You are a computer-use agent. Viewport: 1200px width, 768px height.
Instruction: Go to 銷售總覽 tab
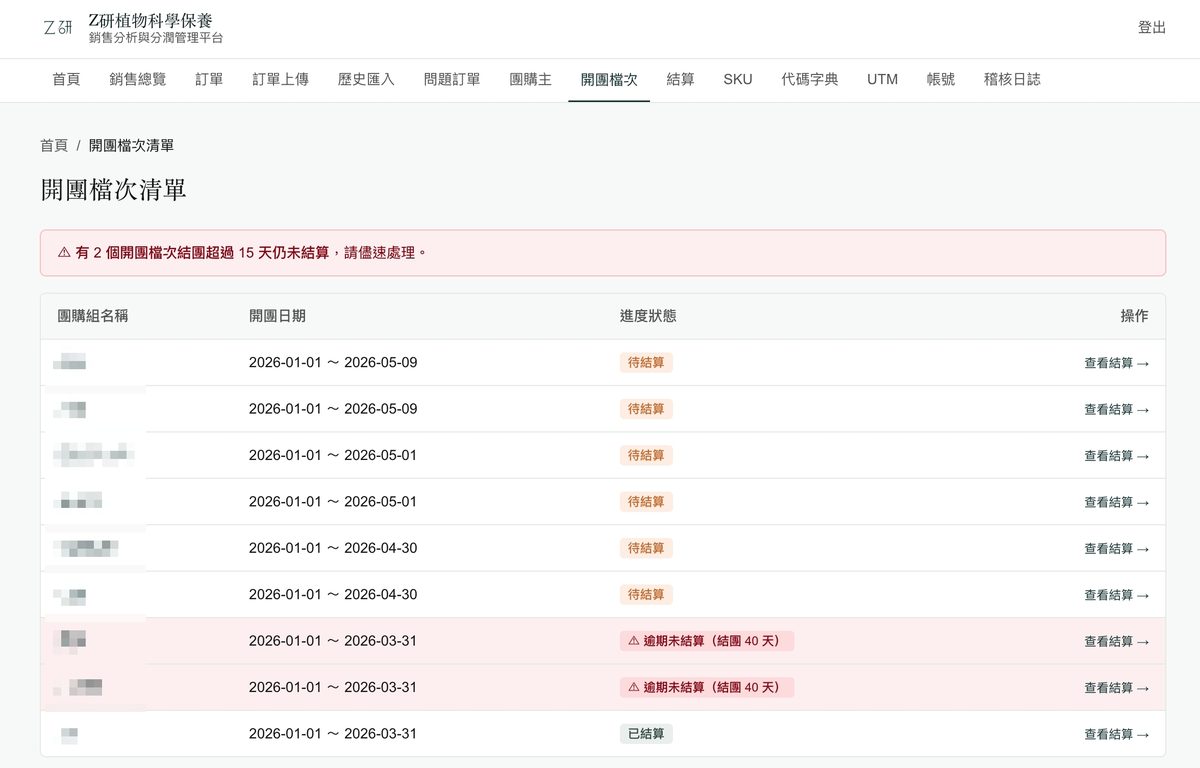click(x=138, y=79)
